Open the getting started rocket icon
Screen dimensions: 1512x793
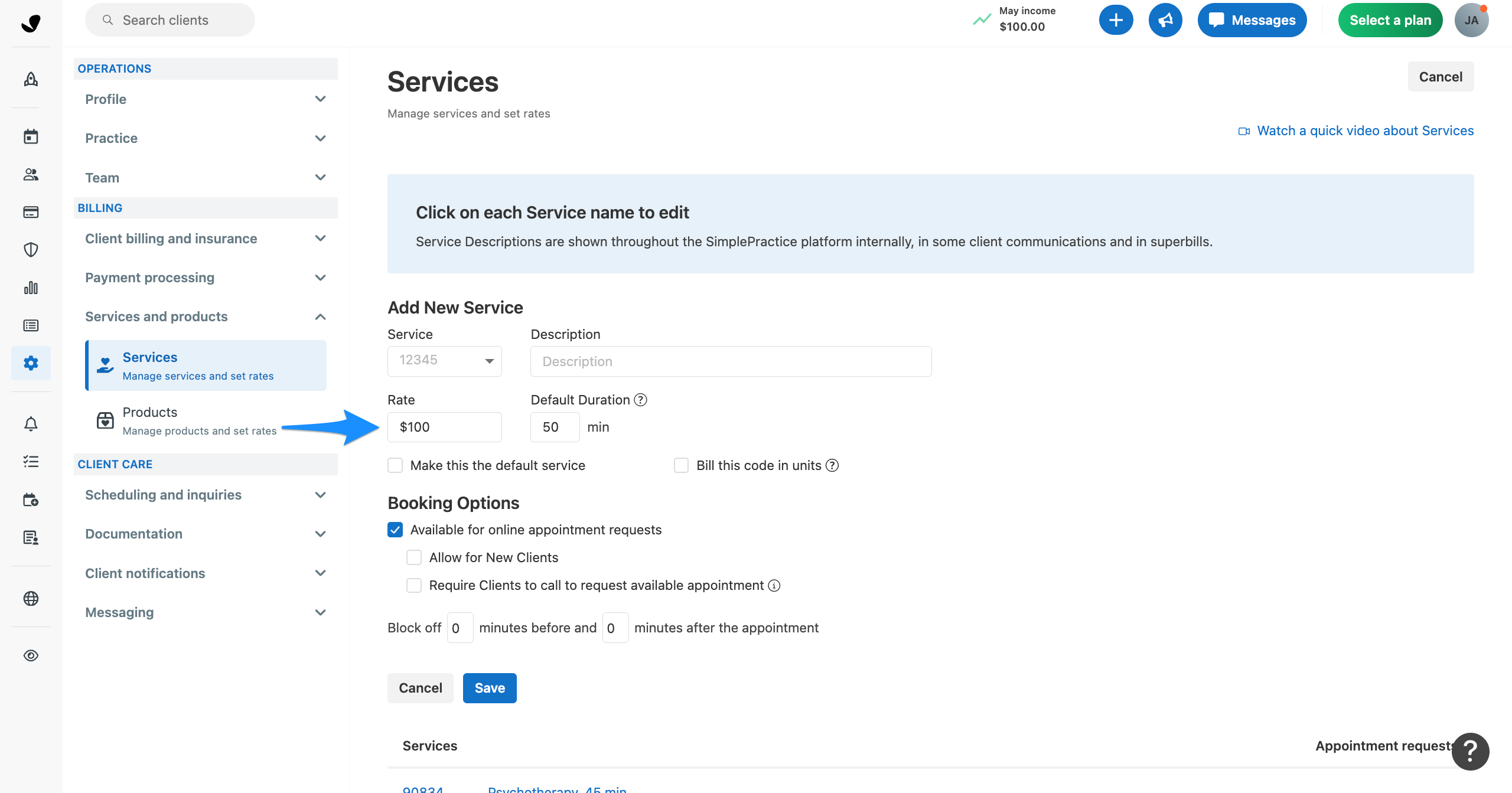(x=31, y=79)
